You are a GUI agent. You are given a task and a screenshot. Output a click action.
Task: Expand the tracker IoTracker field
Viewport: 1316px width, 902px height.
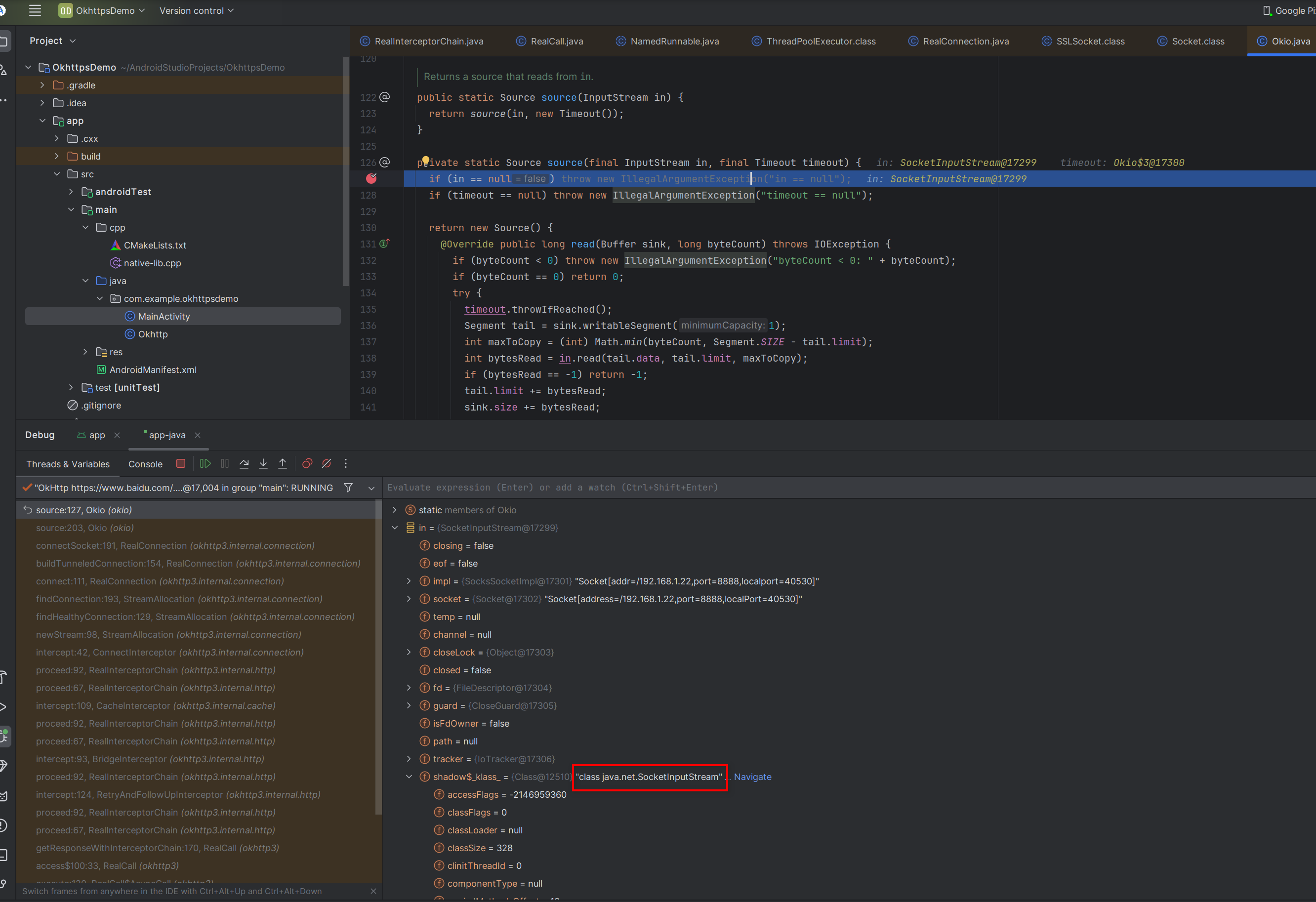point(409,759)
